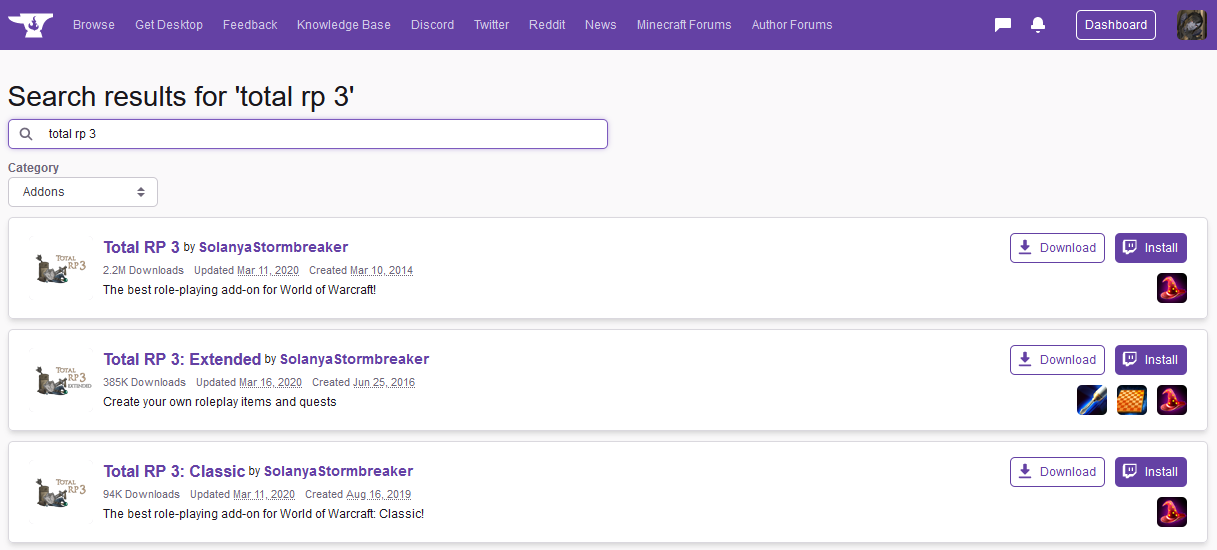Open the user avatar menu
1217x550 pixels.
click(1192, 25)
